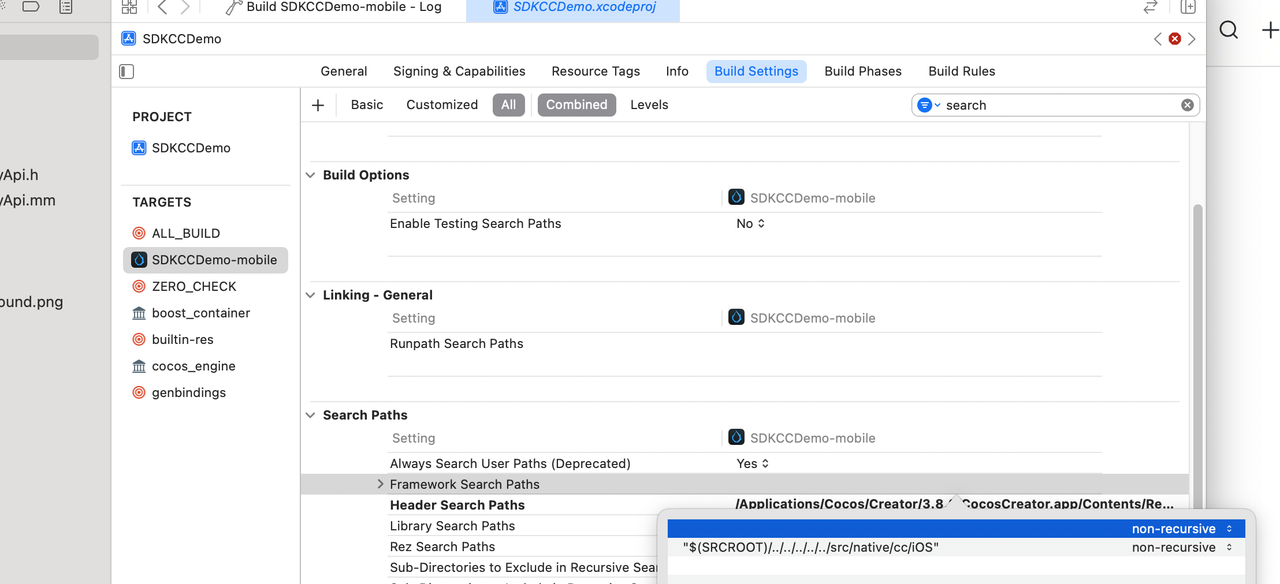Jump to next issue chevron
1280x584 pixels.
pos(1192,39)
